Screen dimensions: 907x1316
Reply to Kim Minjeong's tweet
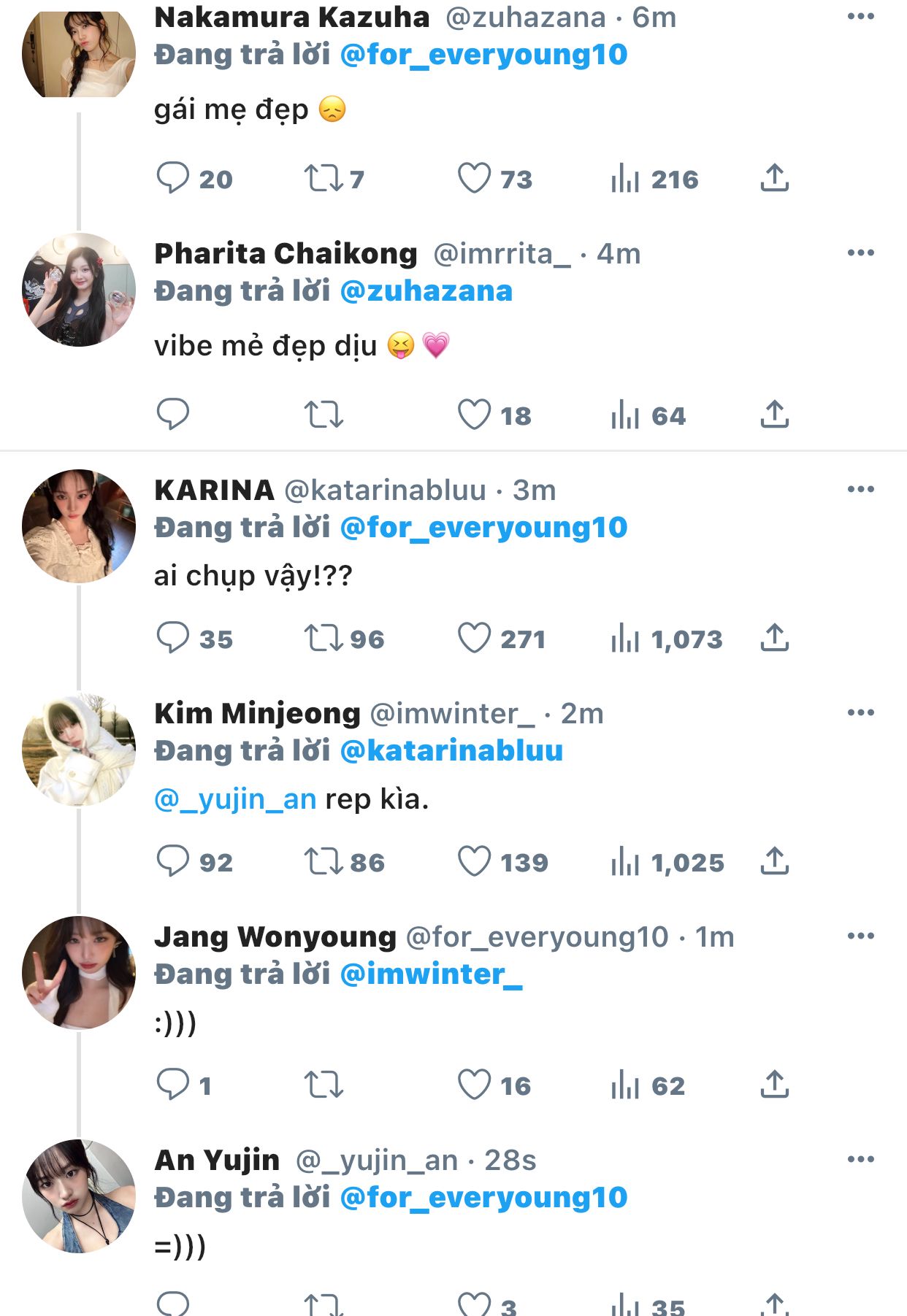coord(173,861)
